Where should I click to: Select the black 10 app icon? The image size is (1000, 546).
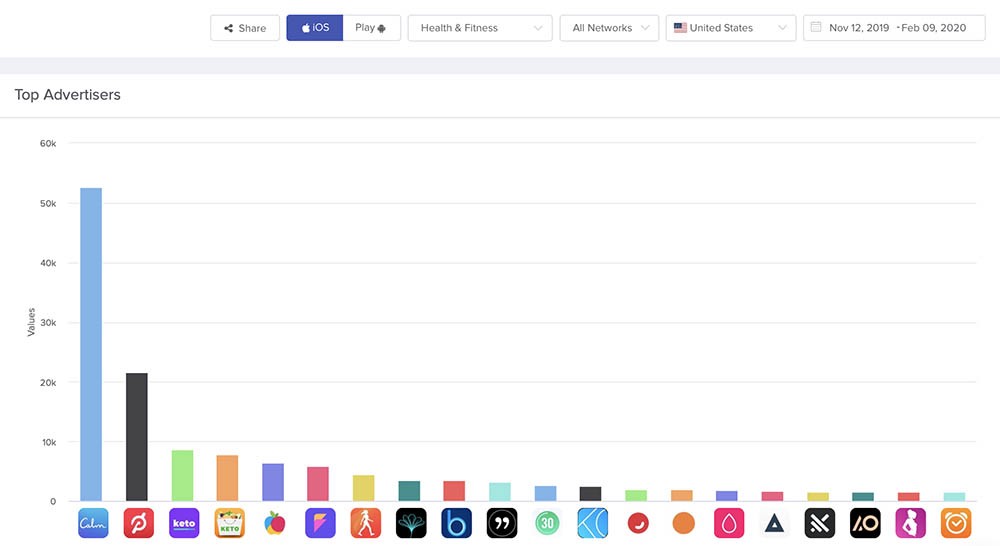[865, 523]
